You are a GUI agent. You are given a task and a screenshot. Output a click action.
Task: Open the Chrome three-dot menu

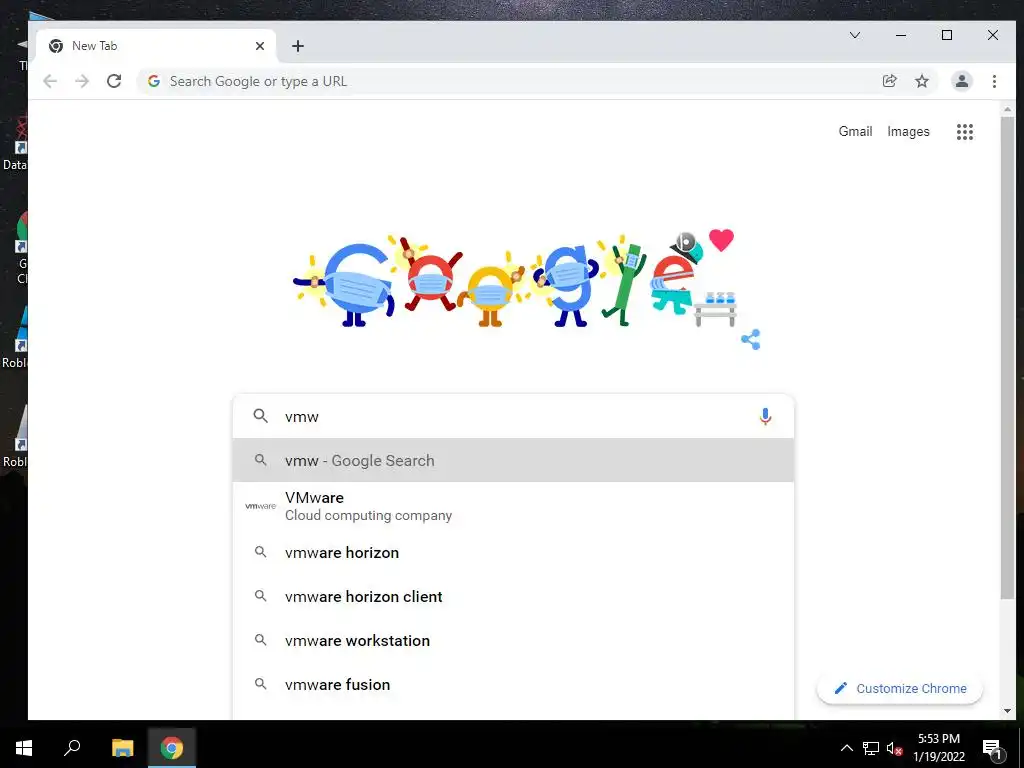994,81
